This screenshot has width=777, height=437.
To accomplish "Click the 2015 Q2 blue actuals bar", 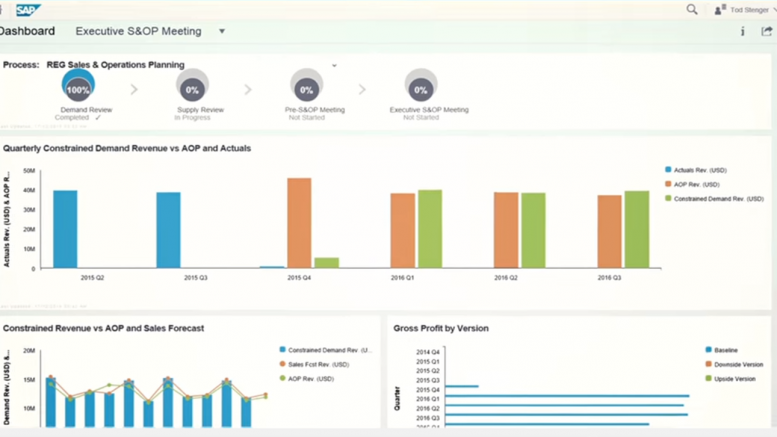I will [65, 229].
